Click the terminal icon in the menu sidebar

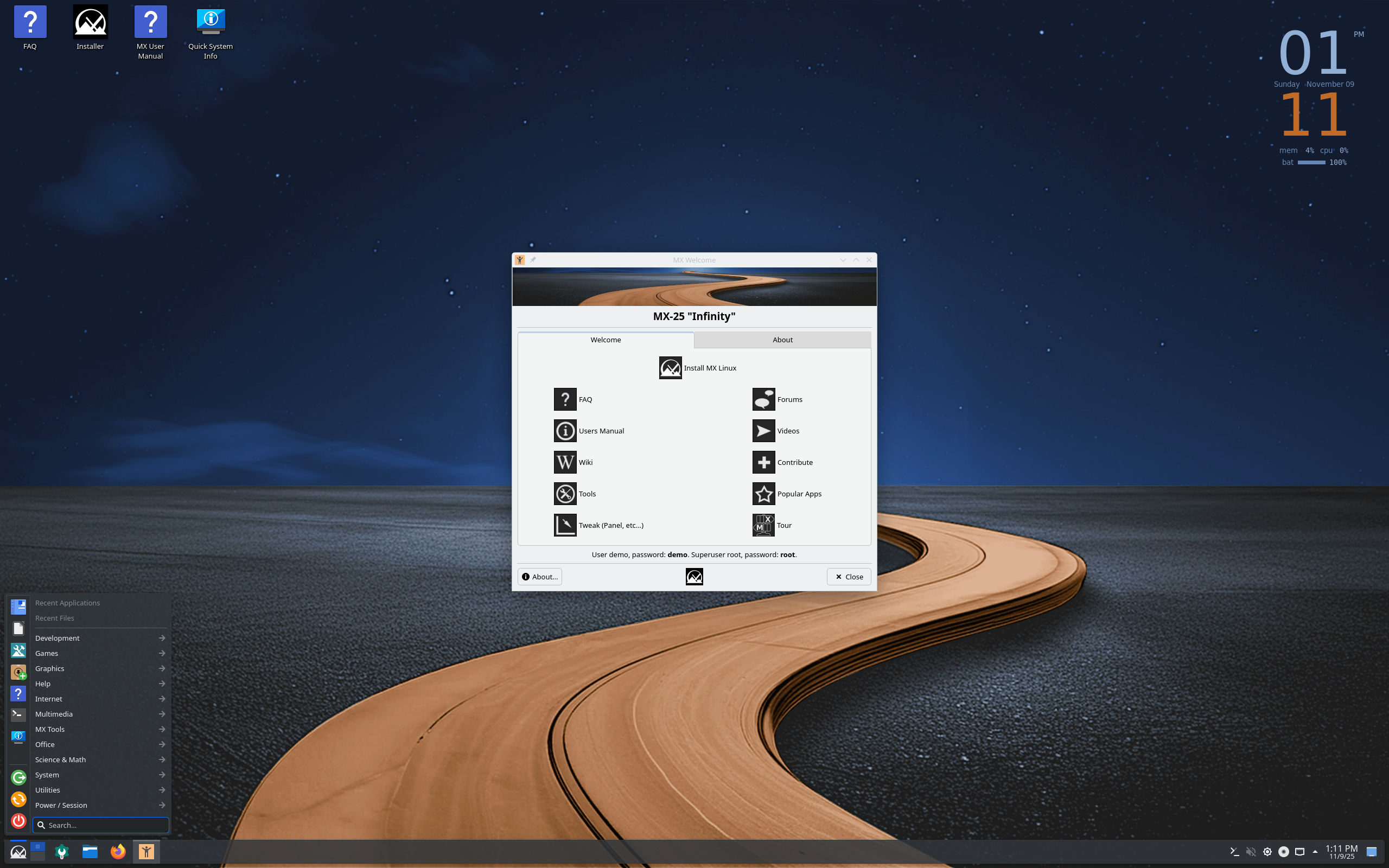coord(18,714)
